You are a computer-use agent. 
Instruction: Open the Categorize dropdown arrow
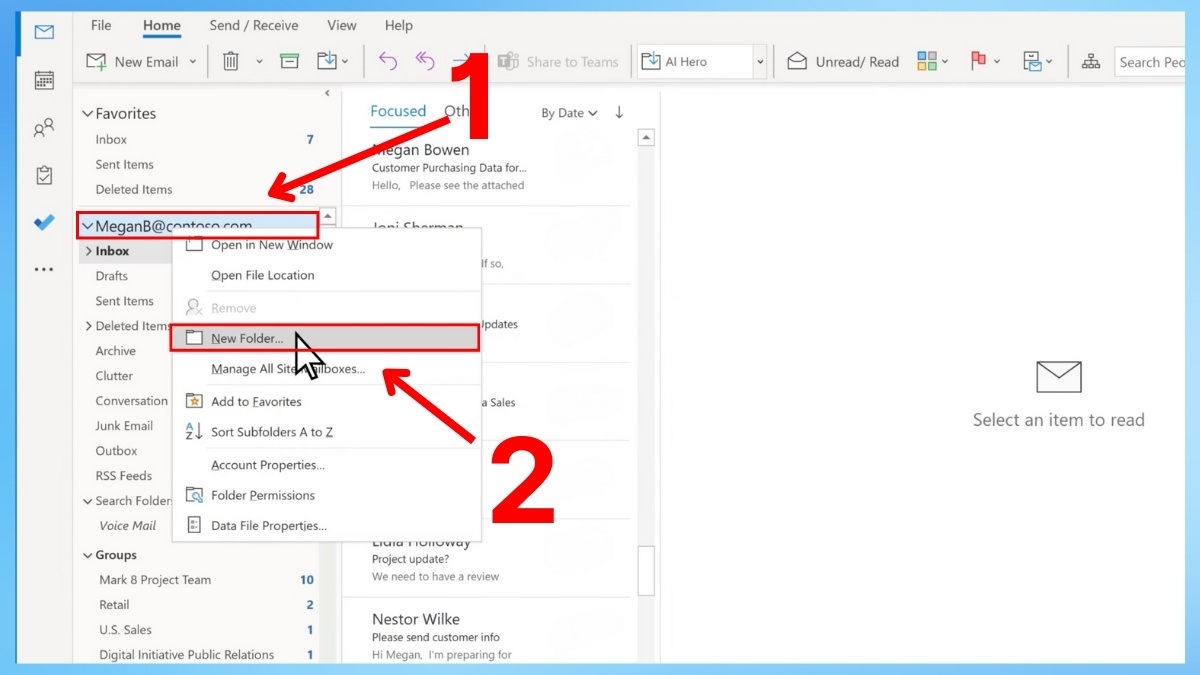(945, 62)
